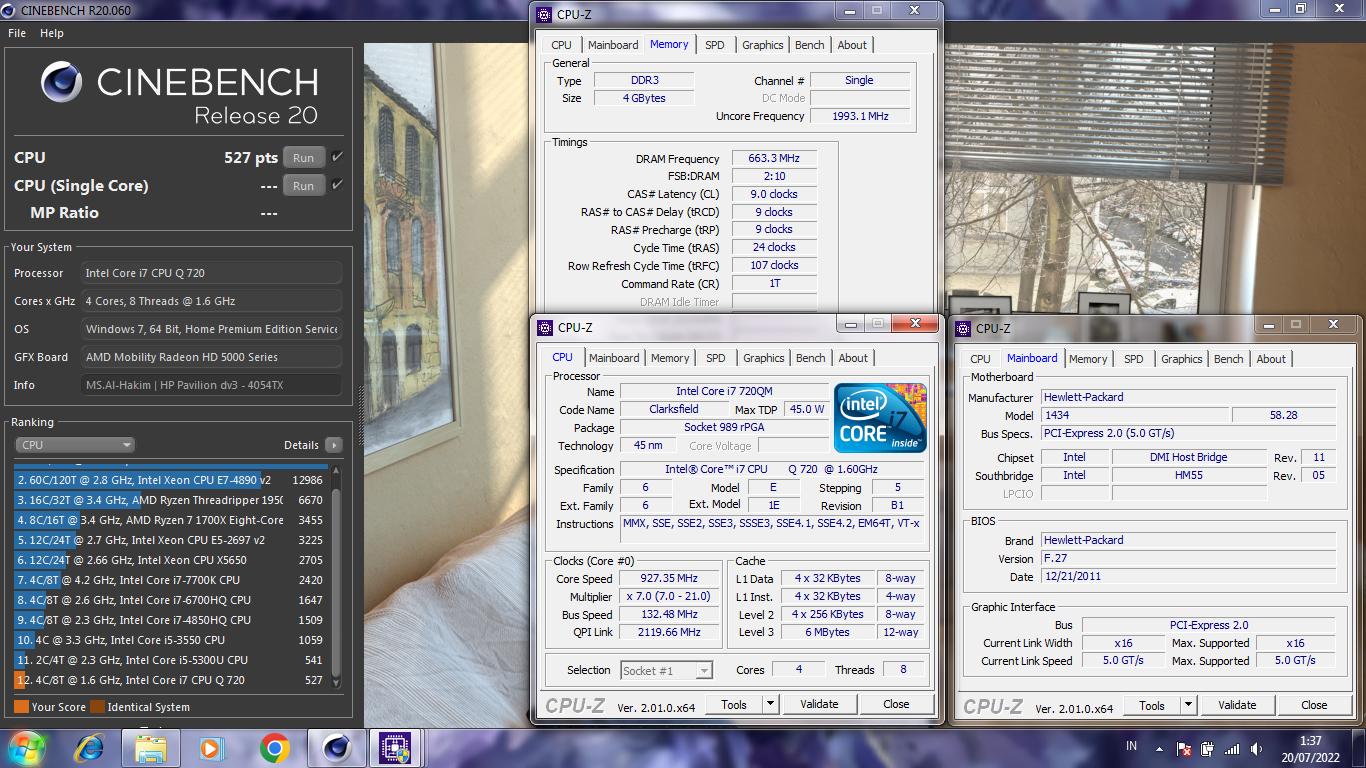Click Validate in the Mainboard window
Screen dimensions: 1366x768
click(x=1237, y=705)
